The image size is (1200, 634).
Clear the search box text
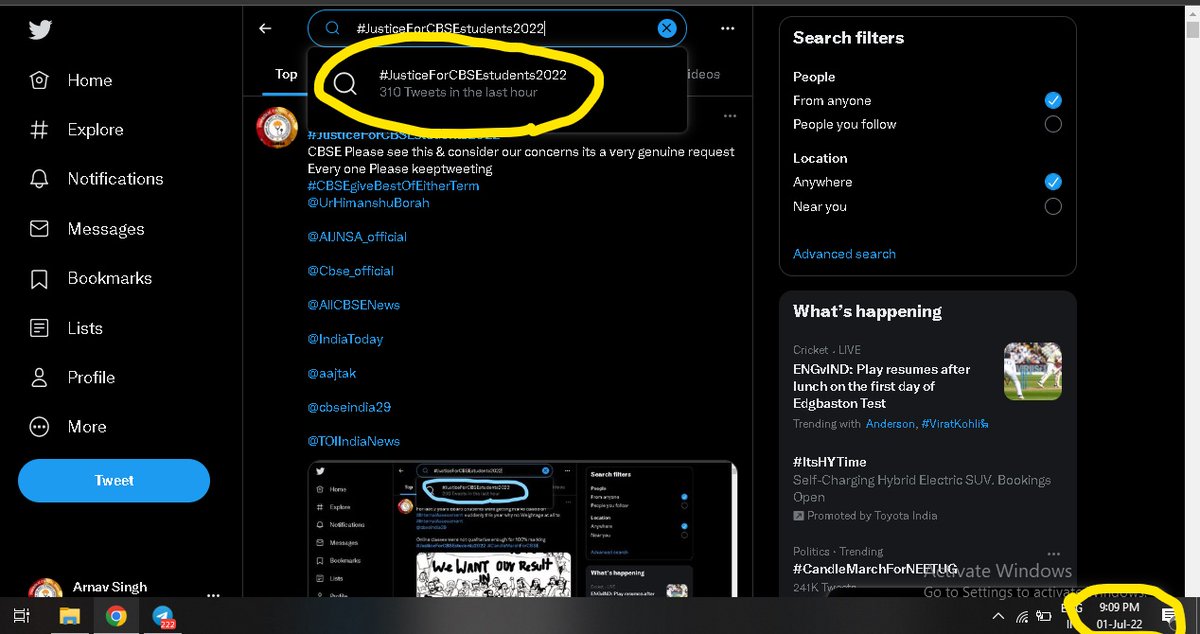pyautogui.click(x=667, y=29)
